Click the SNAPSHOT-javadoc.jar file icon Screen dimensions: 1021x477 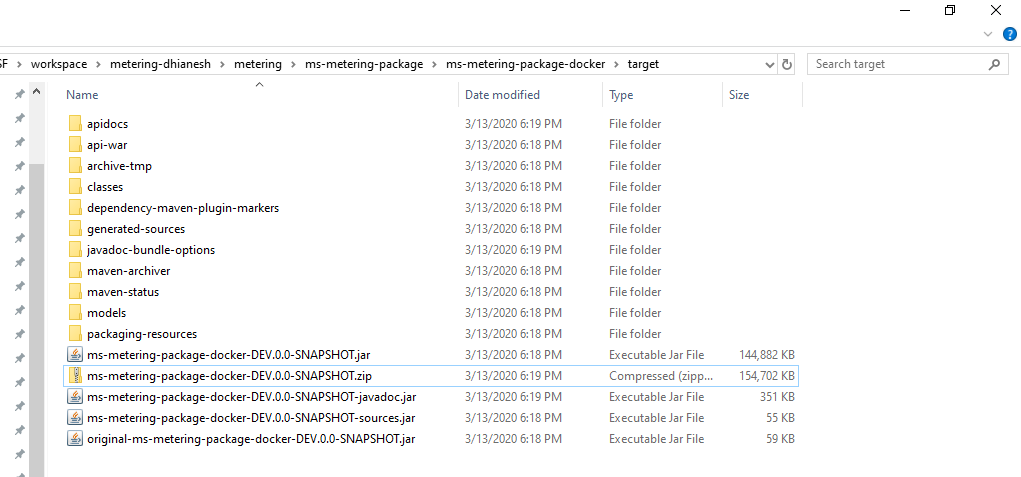75,397
